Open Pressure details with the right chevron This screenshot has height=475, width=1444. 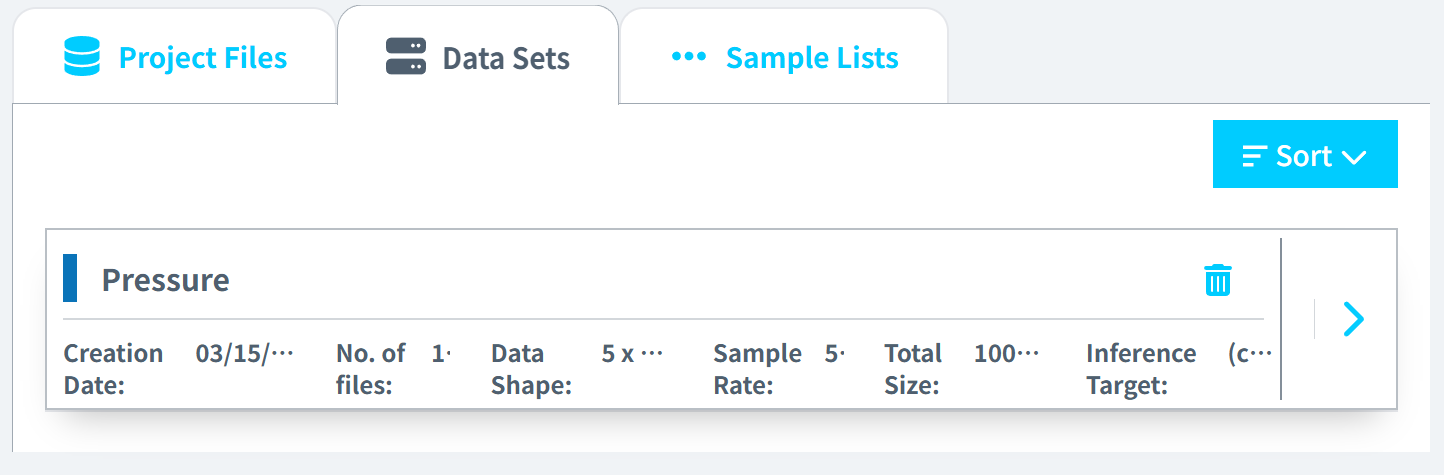pos(1353,319)
